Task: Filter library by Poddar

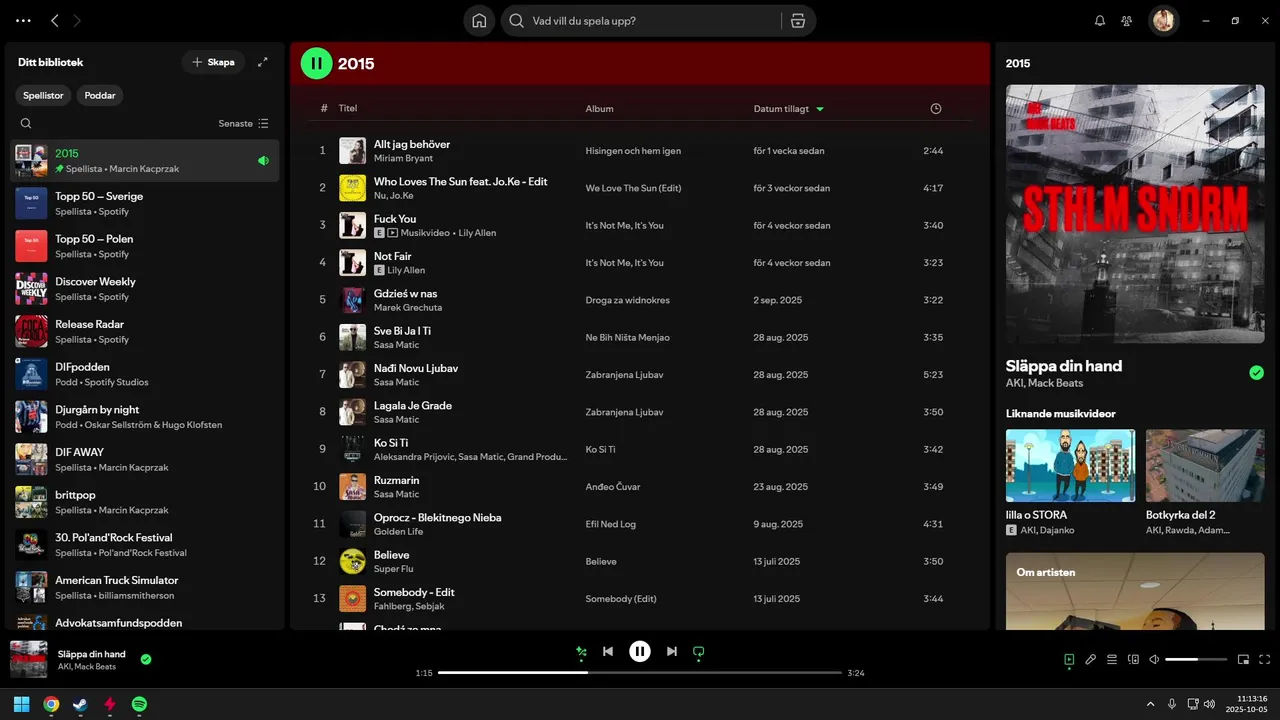Action: 100,96
